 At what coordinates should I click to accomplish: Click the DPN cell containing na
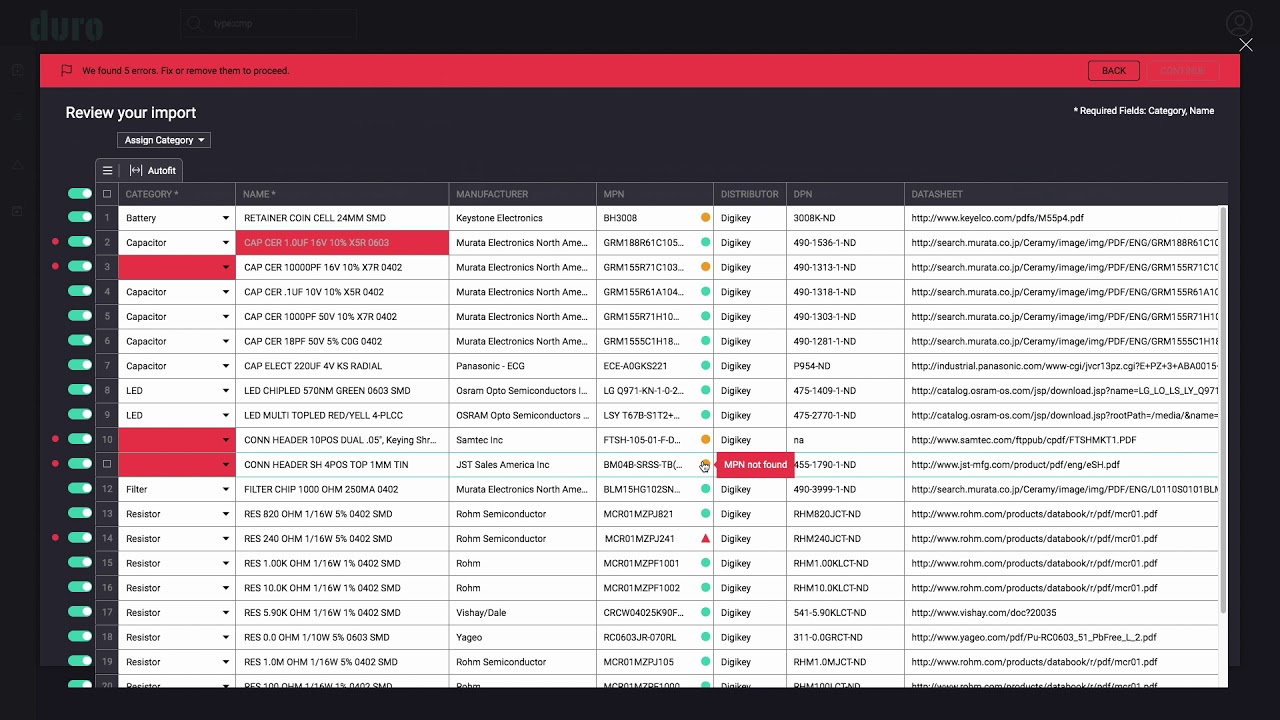coord(845,440)
